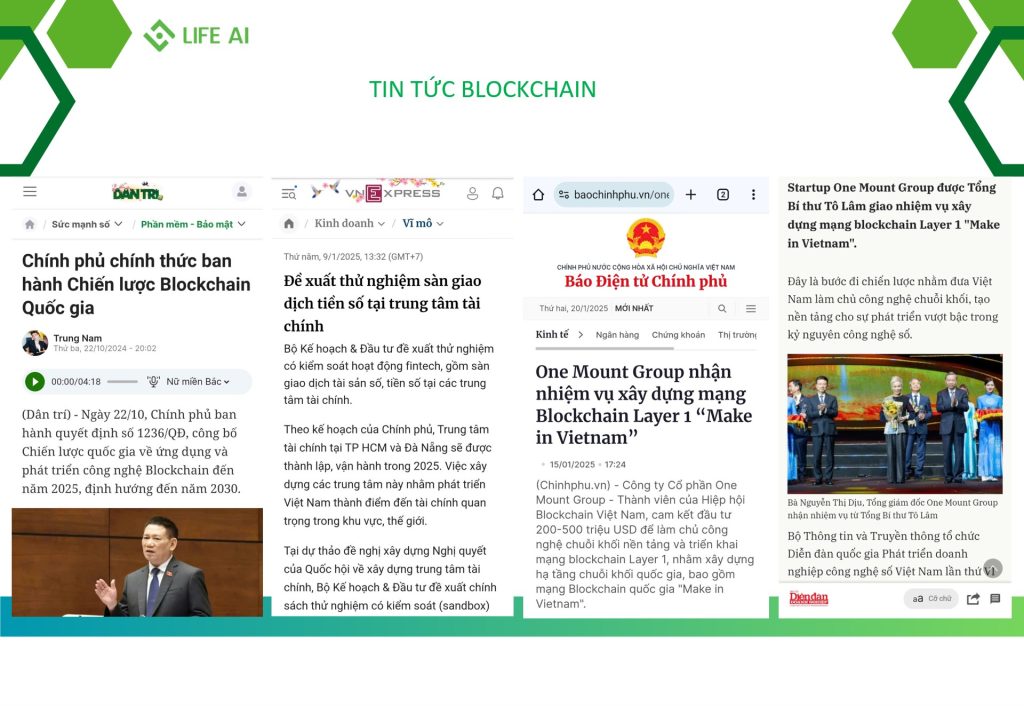
Task: Open the Dân Trí user account icon
Action: [x=242, y=192]
